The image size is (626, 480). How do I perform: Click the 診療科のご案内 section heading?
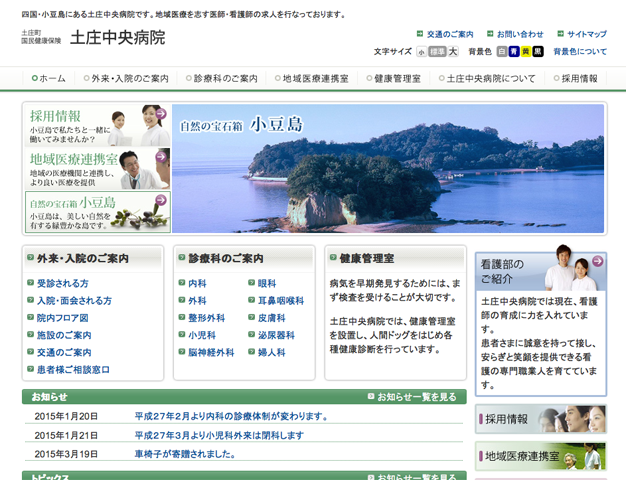coord(226,259)
